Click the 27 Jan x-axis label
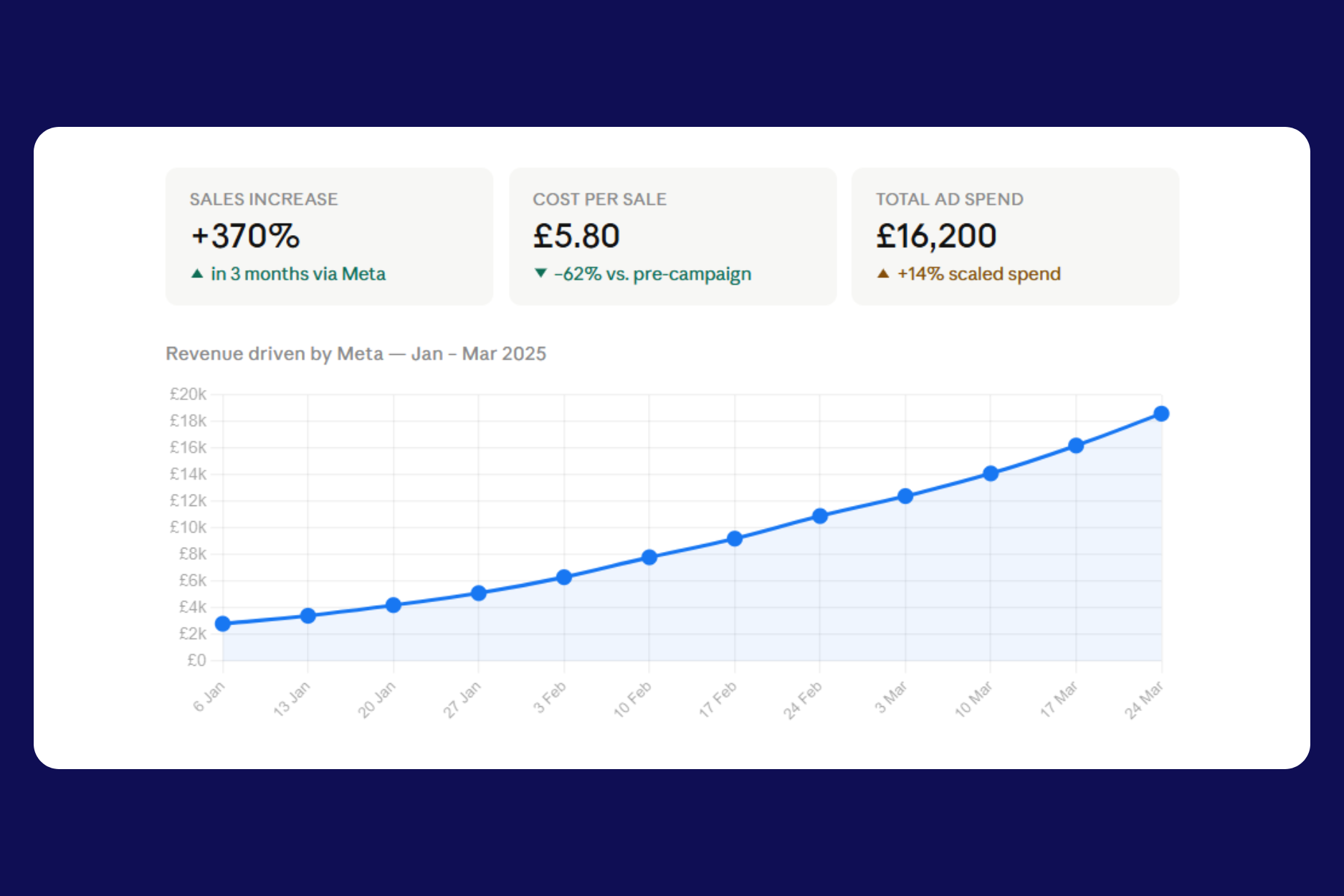This screenshot has width=1344, height=896. click(x=462, y=699)
